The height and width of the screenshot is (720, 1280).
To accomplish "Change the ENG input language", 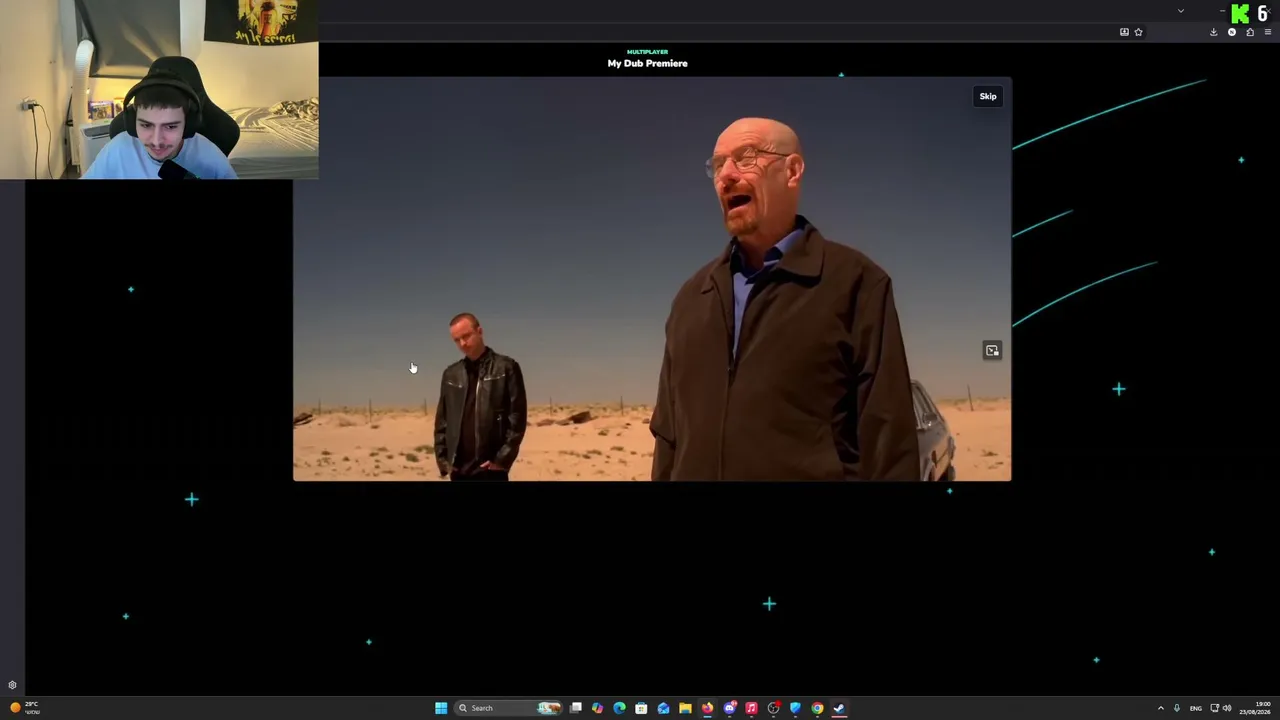I will pos(1196,708).
